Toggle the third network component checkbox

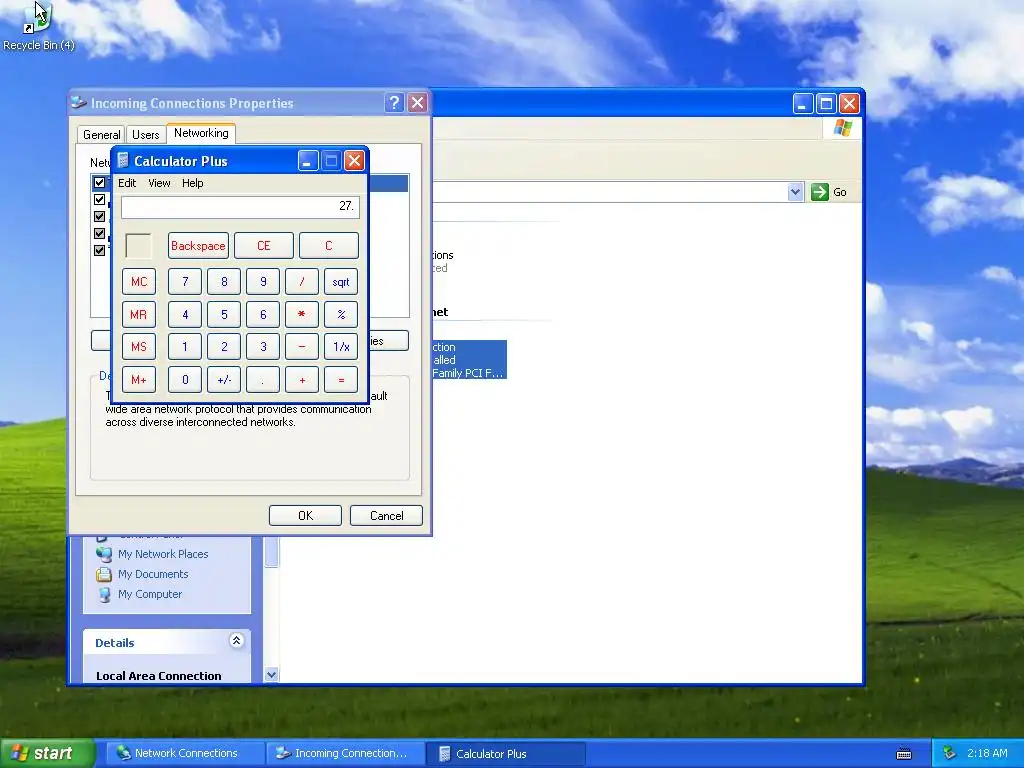99,216
